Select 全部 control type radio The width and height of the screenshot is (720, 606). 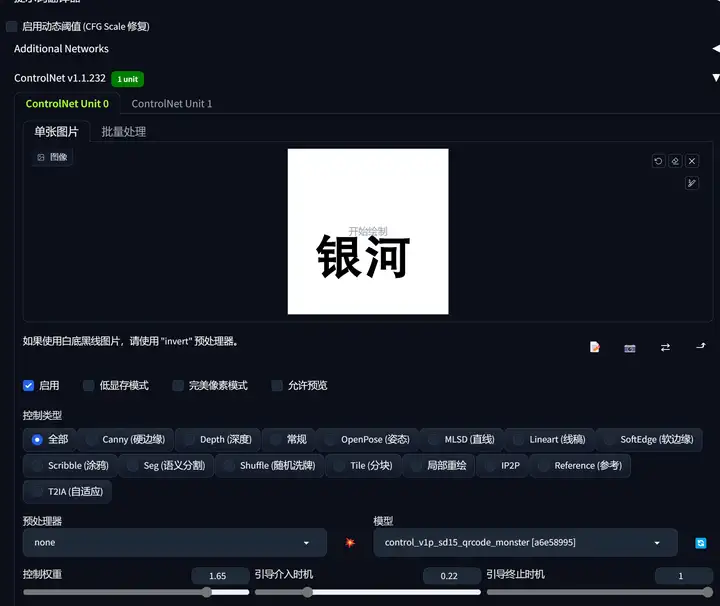pos(50,440)
